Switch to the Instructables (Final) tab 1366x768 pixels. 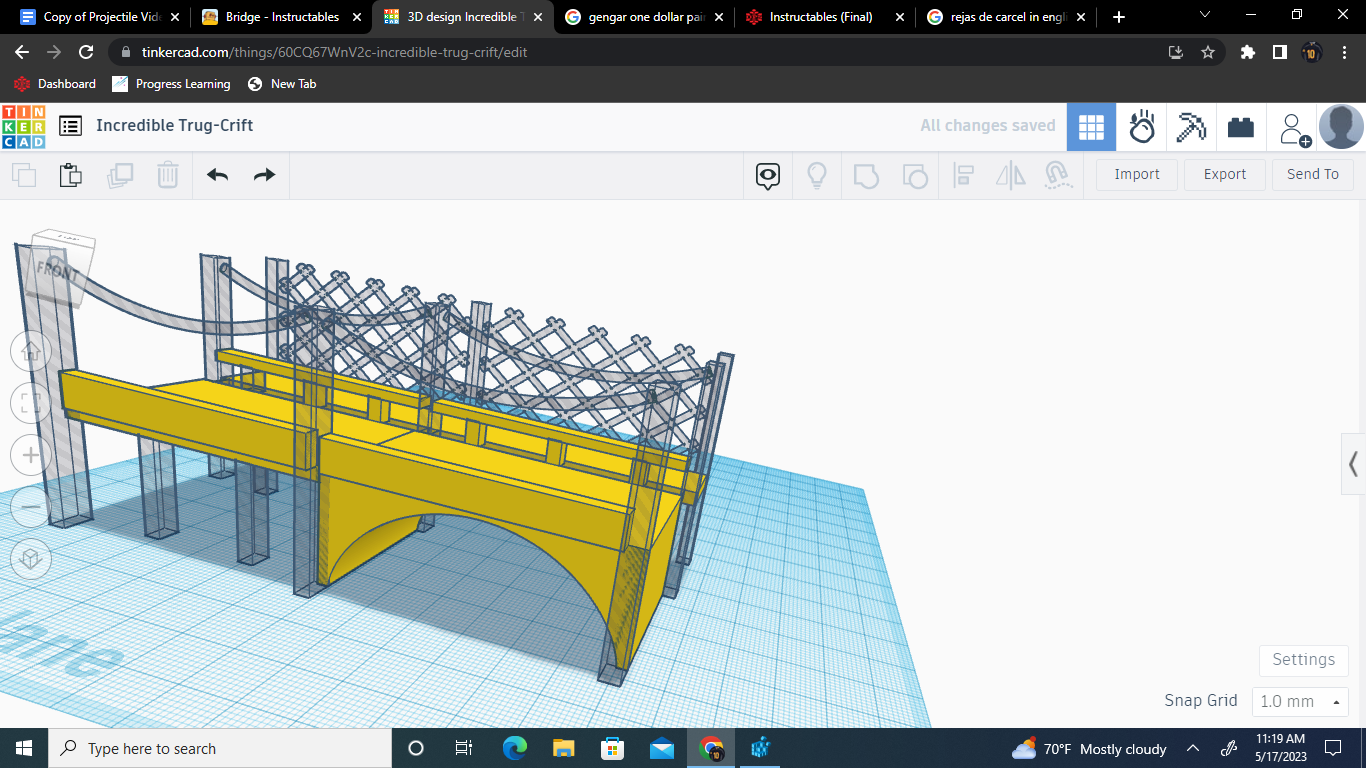click(820, 16)
